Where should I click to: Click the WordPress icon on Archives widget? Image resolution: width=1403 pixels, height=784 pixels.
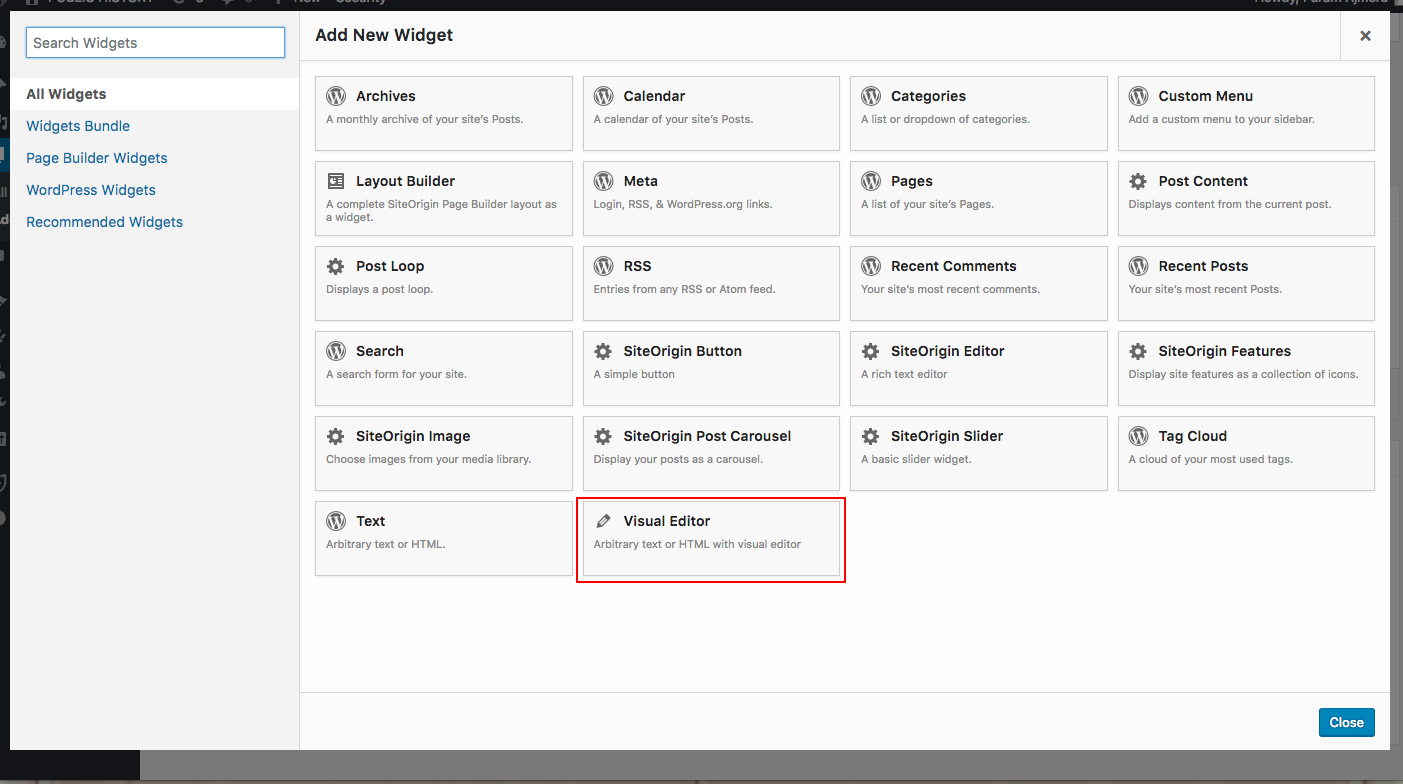[336, 96]
